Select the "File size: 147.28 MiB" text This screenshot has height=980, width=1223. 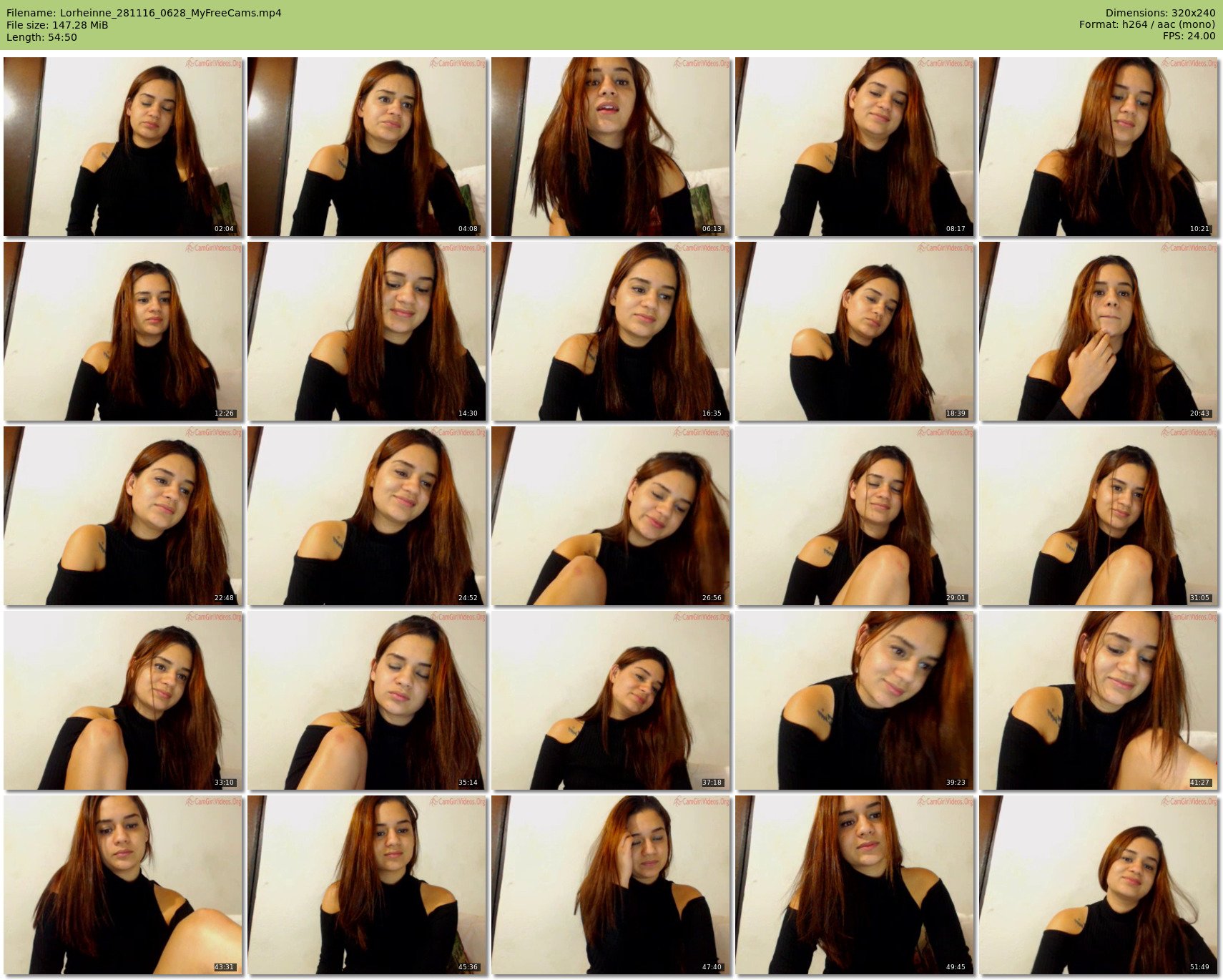click(57, 25)
